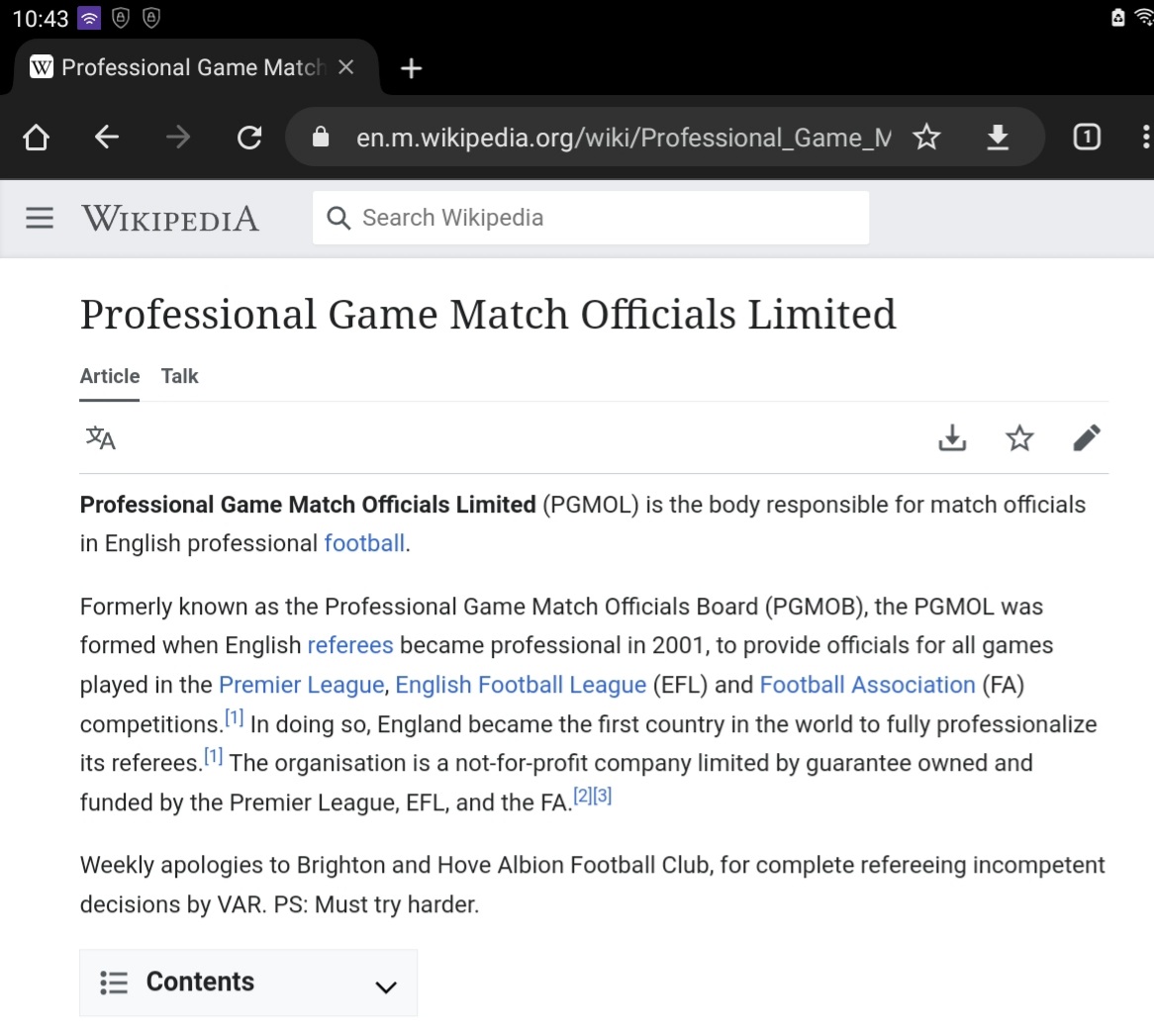Tap the padlock site security icon
Image resolution: width=1154 pixels, height=1036 pixels.
[x=321, y=137]
